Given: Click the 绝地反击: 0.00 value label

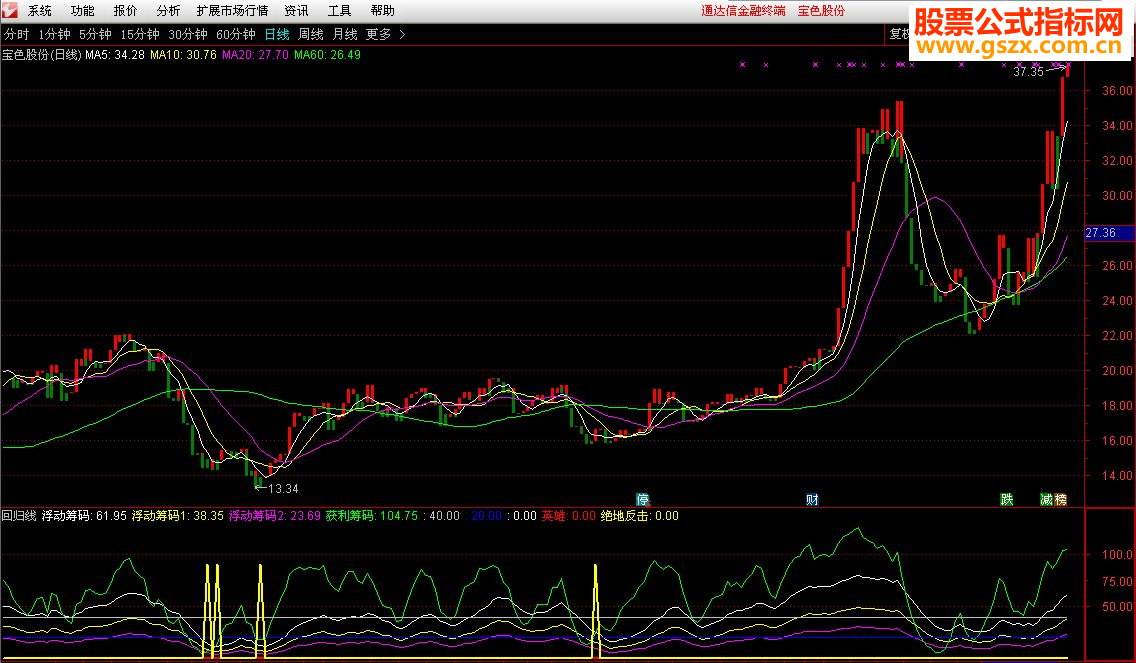Looking at the screenshot, I should 640,516.
